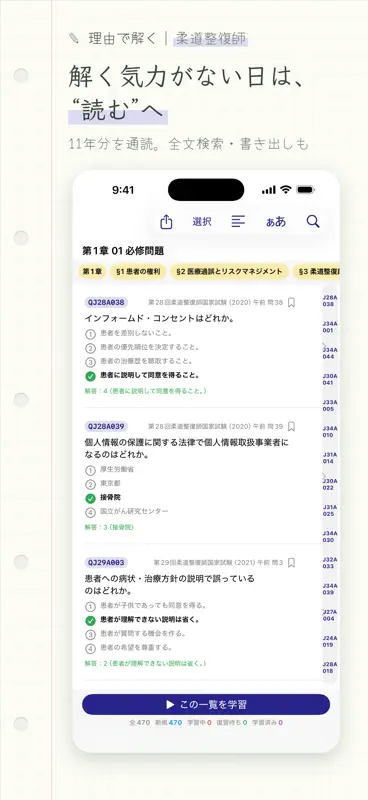Tap heading 第1章 01 必修問題
This screenshot has height=800, width=368.
click(x=123, y=251)
